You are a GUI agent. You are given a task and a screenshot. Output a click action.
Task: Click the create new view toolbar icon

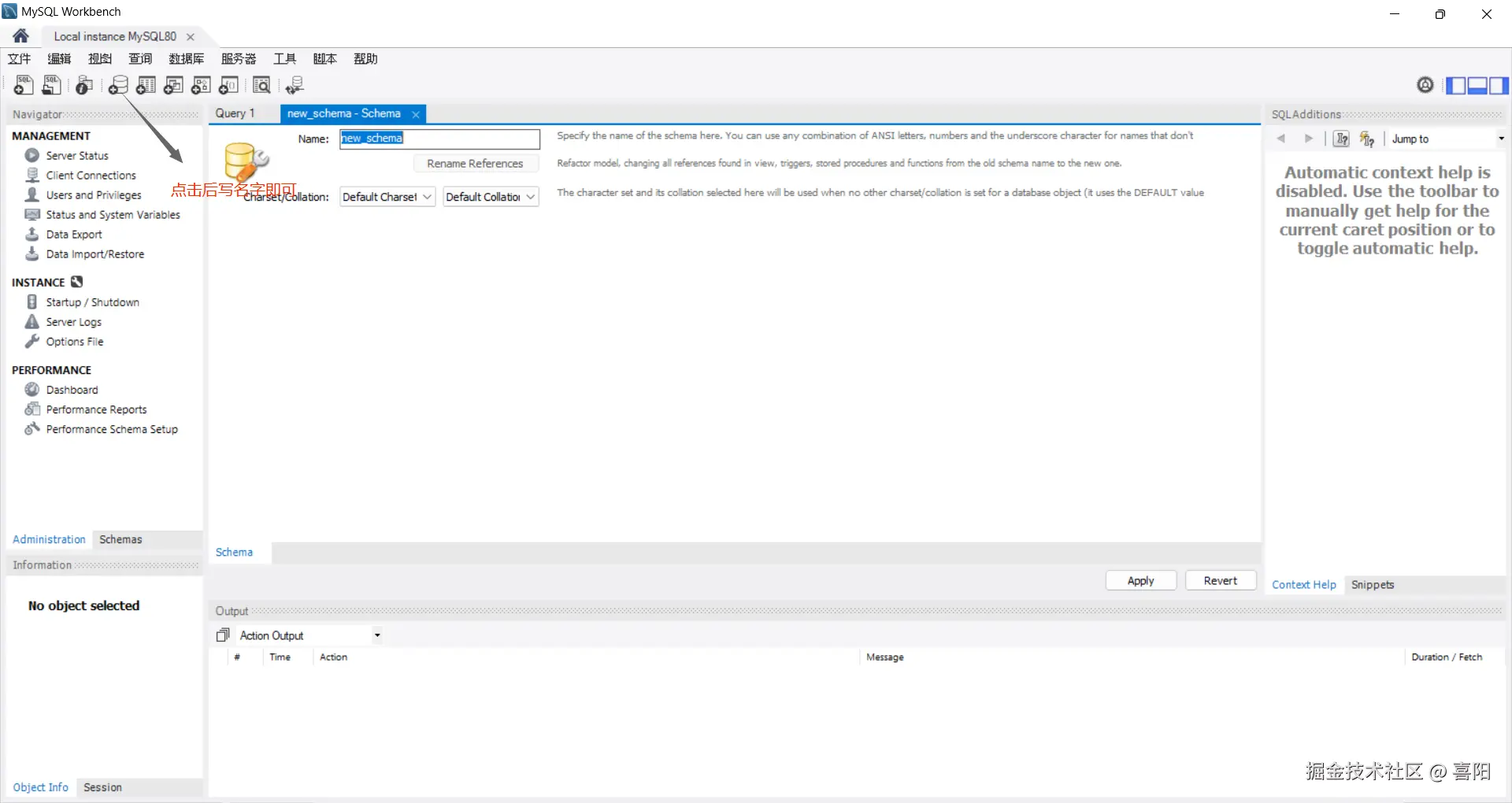click(x=173, y=85)
